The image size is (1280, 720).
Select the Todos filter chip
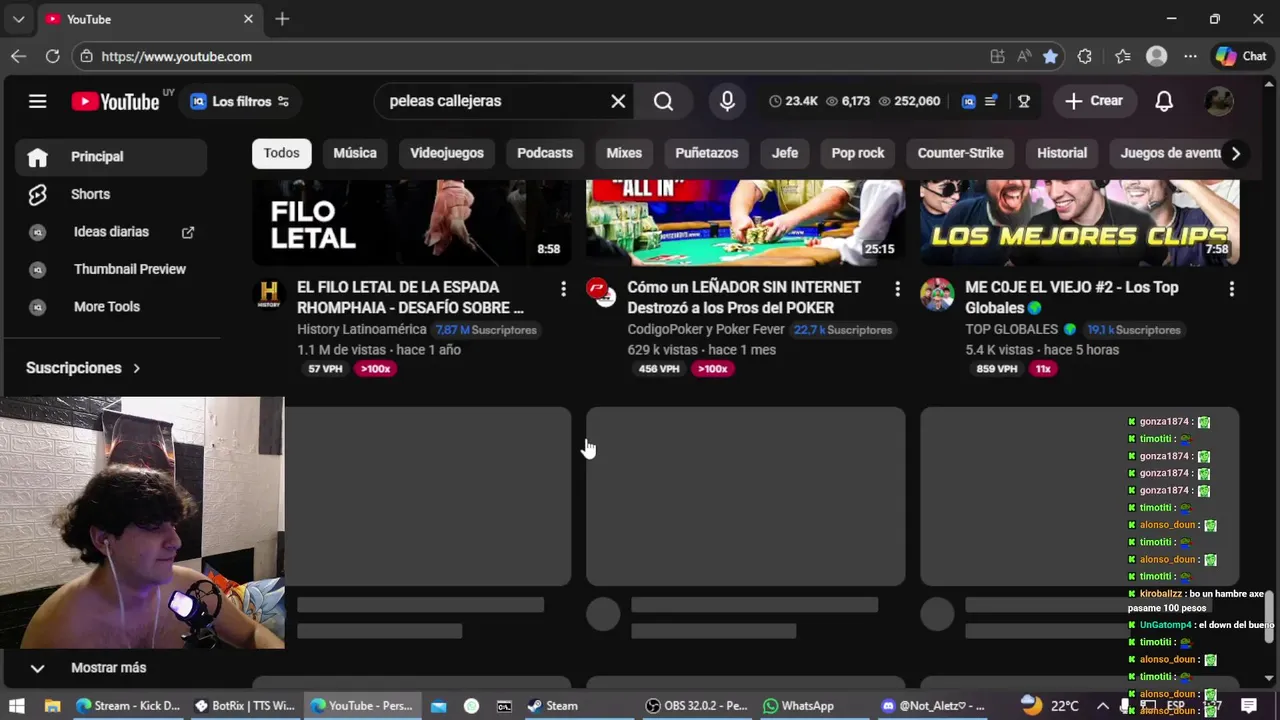click(x=281, y=153)
